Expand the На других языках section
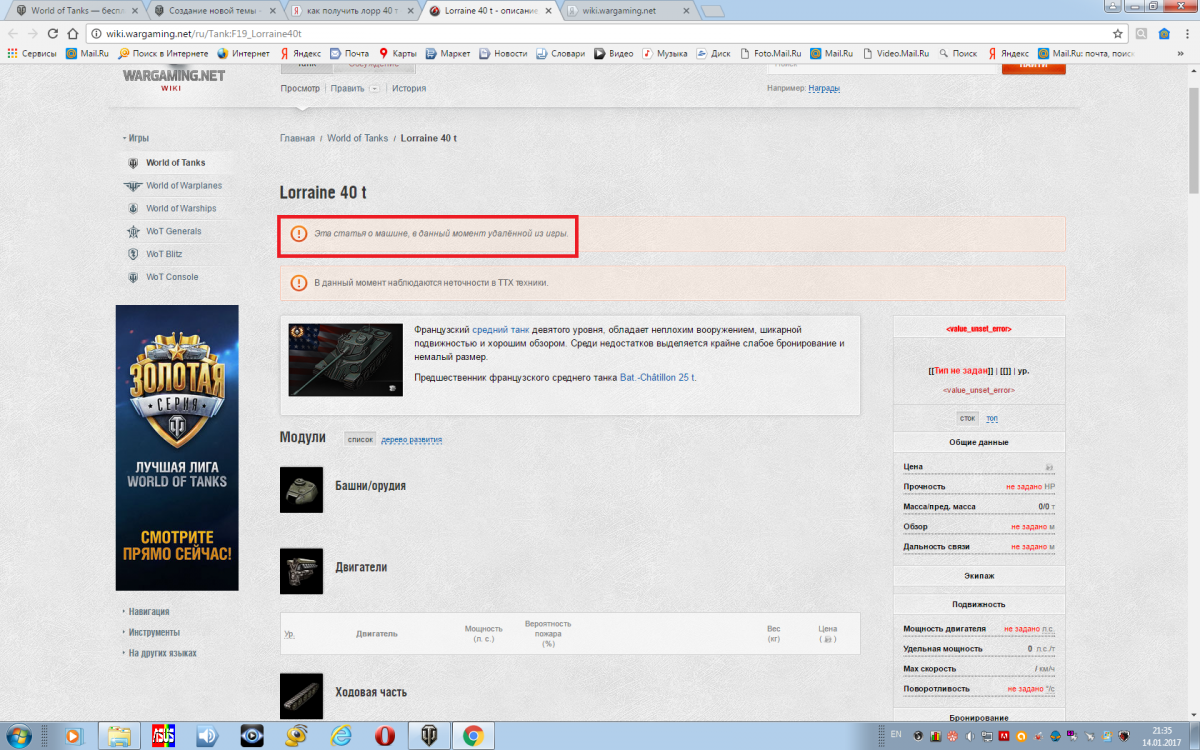This screenshot has height=750, width=1200. click(159, 653)
